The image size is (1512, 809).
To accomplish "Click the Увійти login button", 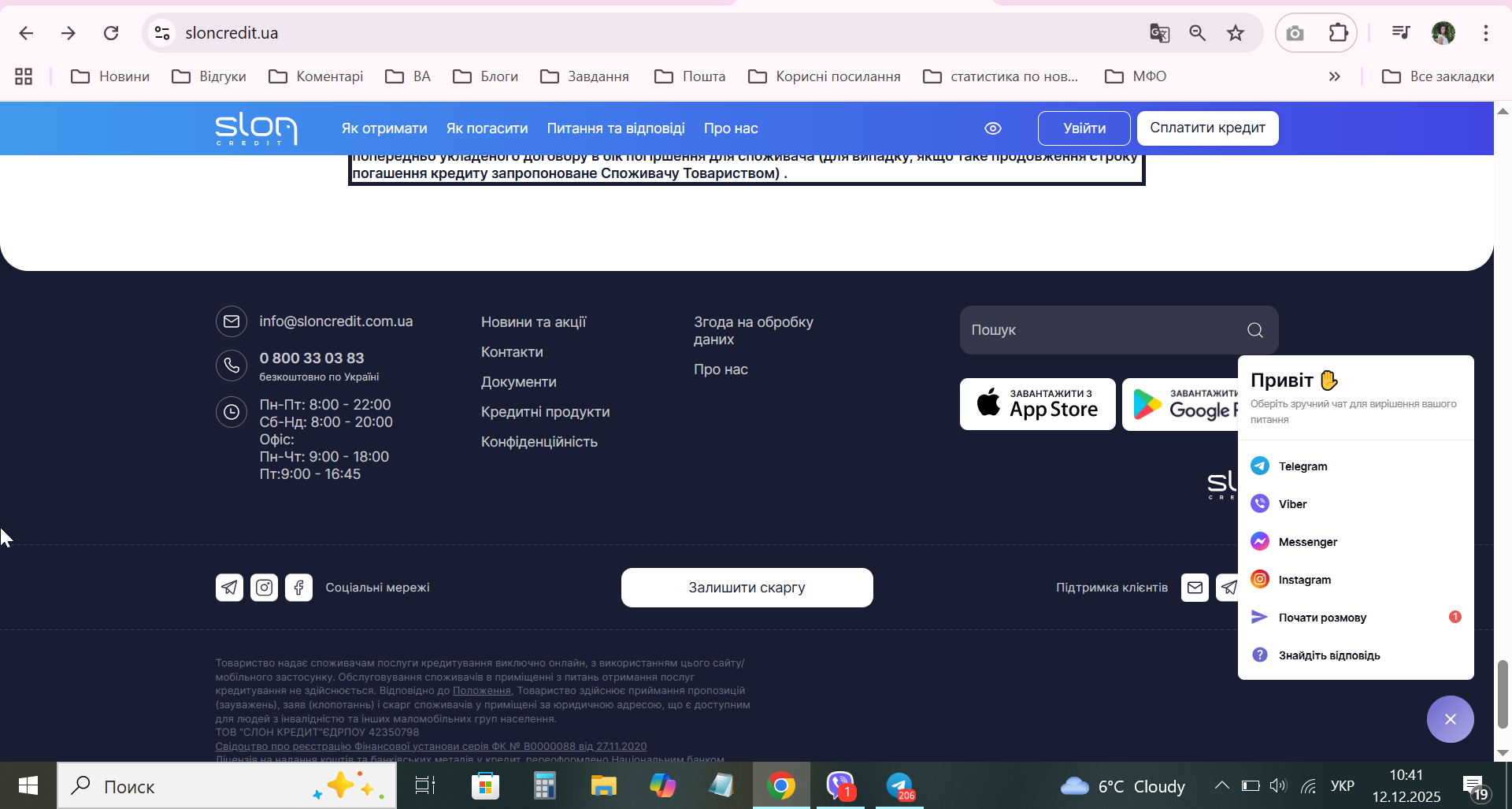I will tap(1084, 128).
